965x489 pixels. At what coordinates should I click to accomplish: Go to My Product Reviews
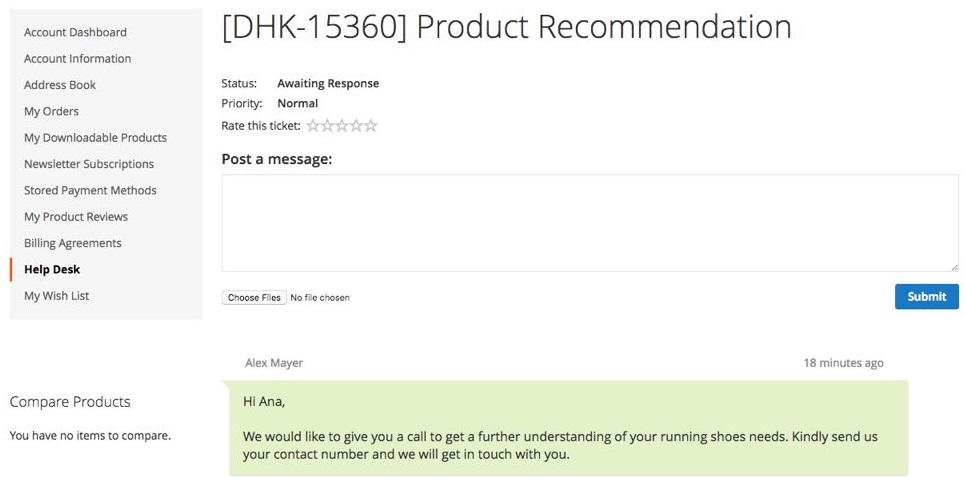76,217
